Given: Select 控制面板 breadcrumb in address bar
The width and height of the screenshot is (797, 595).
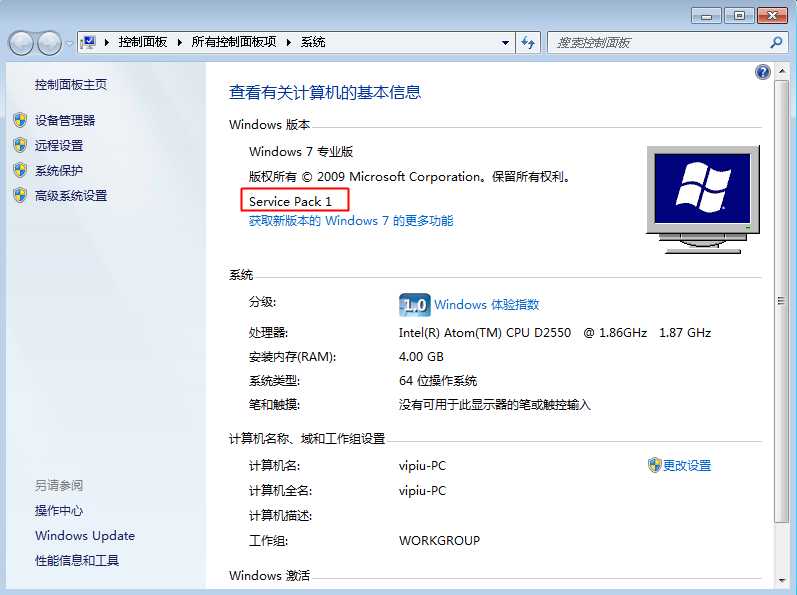Looking at the screenshot, I should click(142, 42).
